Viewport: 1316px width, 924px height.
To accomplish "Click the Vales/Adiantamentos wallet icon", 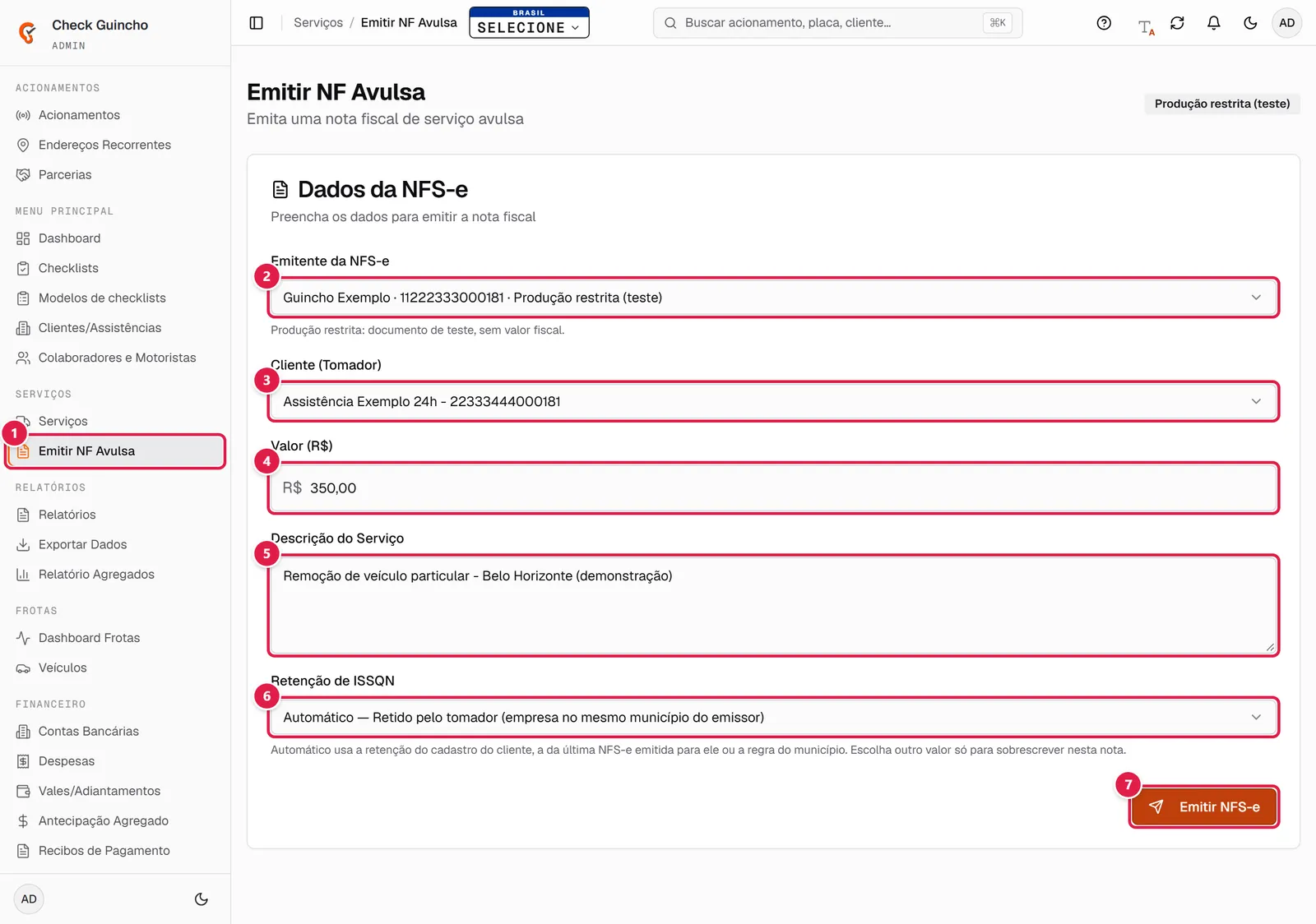I will coord(23,791).
